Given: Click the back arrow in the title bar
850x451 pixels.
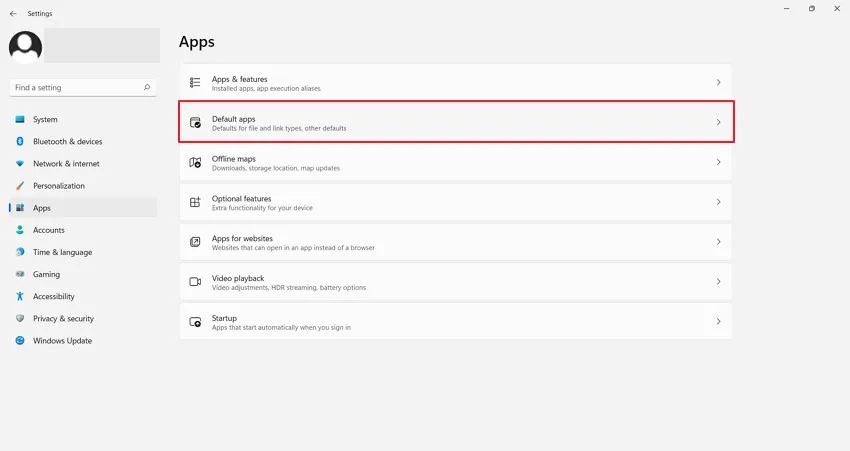Looking at the screenshot, I should click(x=13, y=14).
